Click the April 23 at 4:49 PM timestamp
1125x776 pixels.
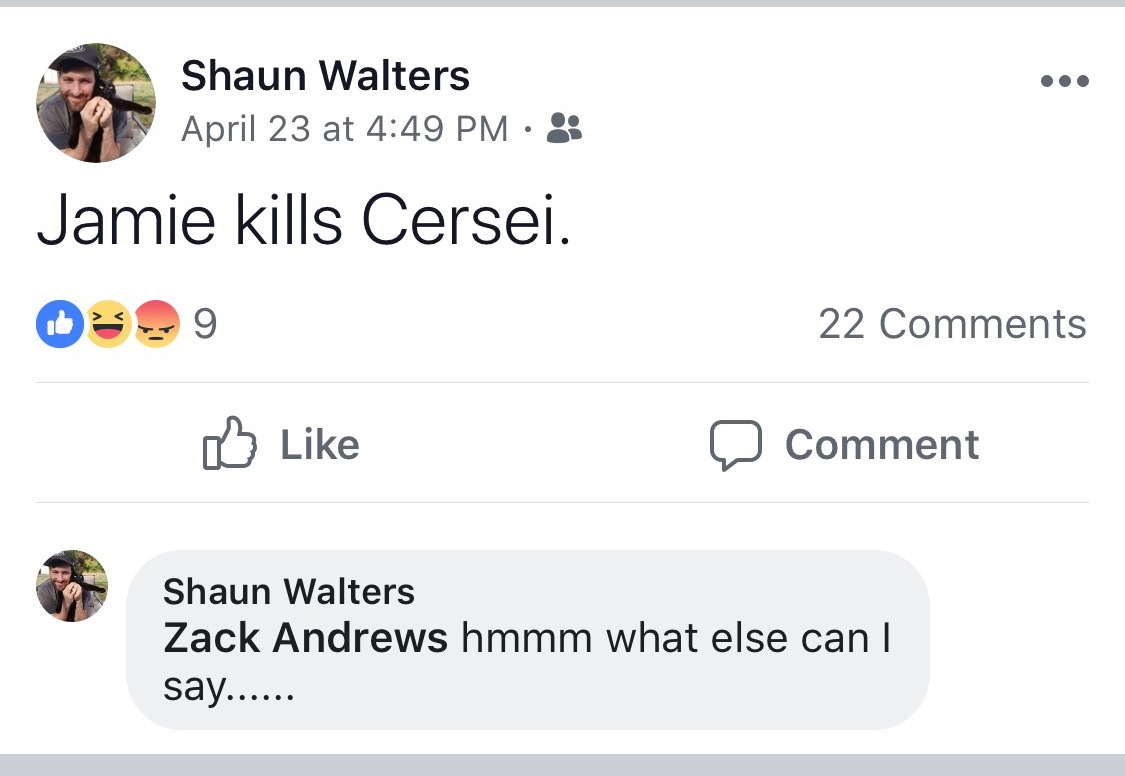coord(345,128)
